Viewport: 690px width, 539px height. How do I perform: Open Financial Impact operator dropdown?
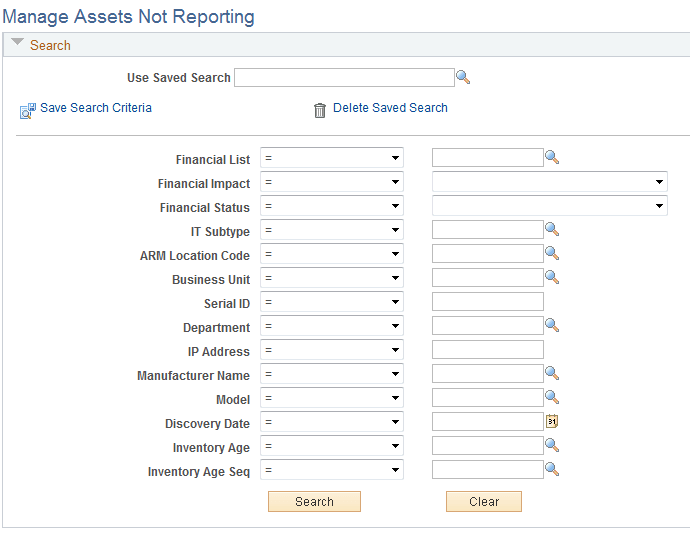pyautogui.click(x=332, y=182)
